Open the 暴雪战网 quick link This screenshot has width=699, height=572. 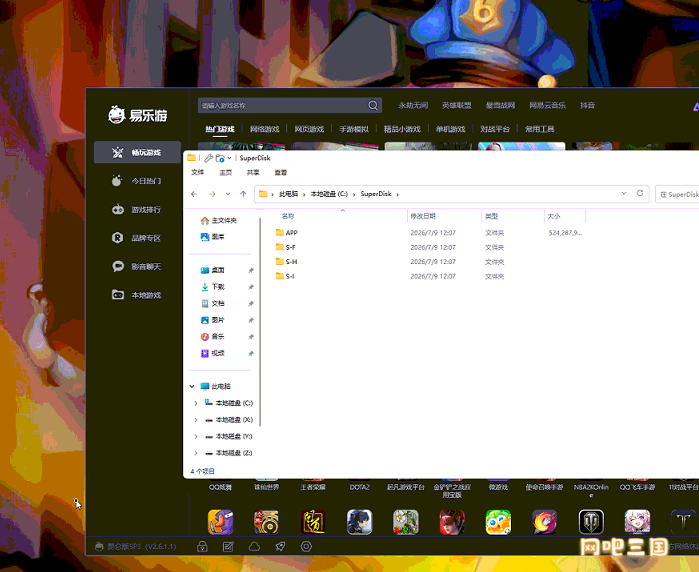point(500,105)
